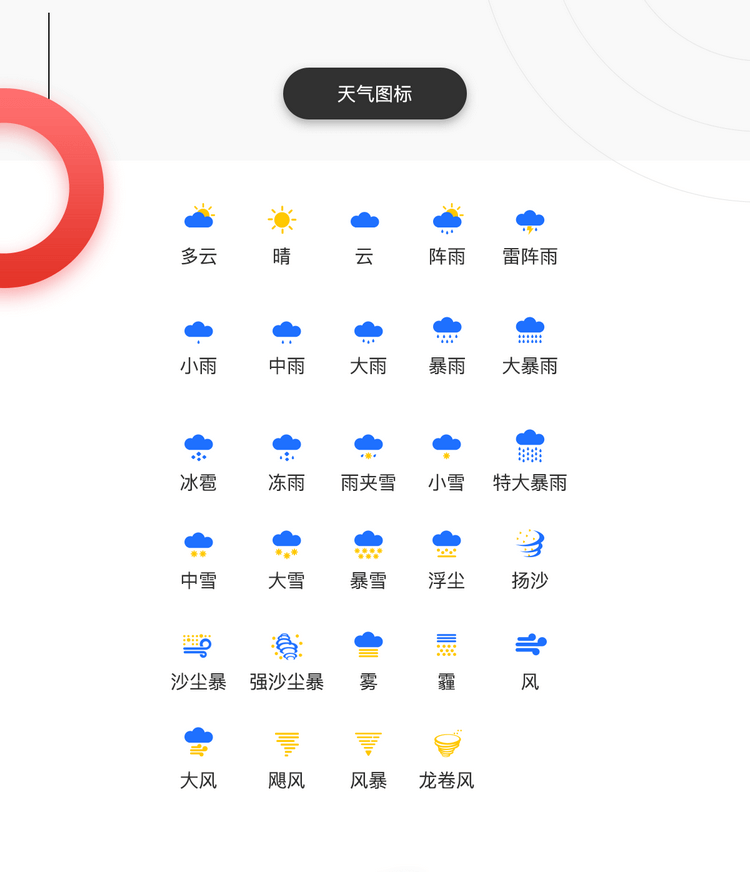Image resolution: width=750 pixels, height=872 pixels.
Task: Select the 浮尘 floating dust icon
Action: pyautogui.click(x=446, y=544)
